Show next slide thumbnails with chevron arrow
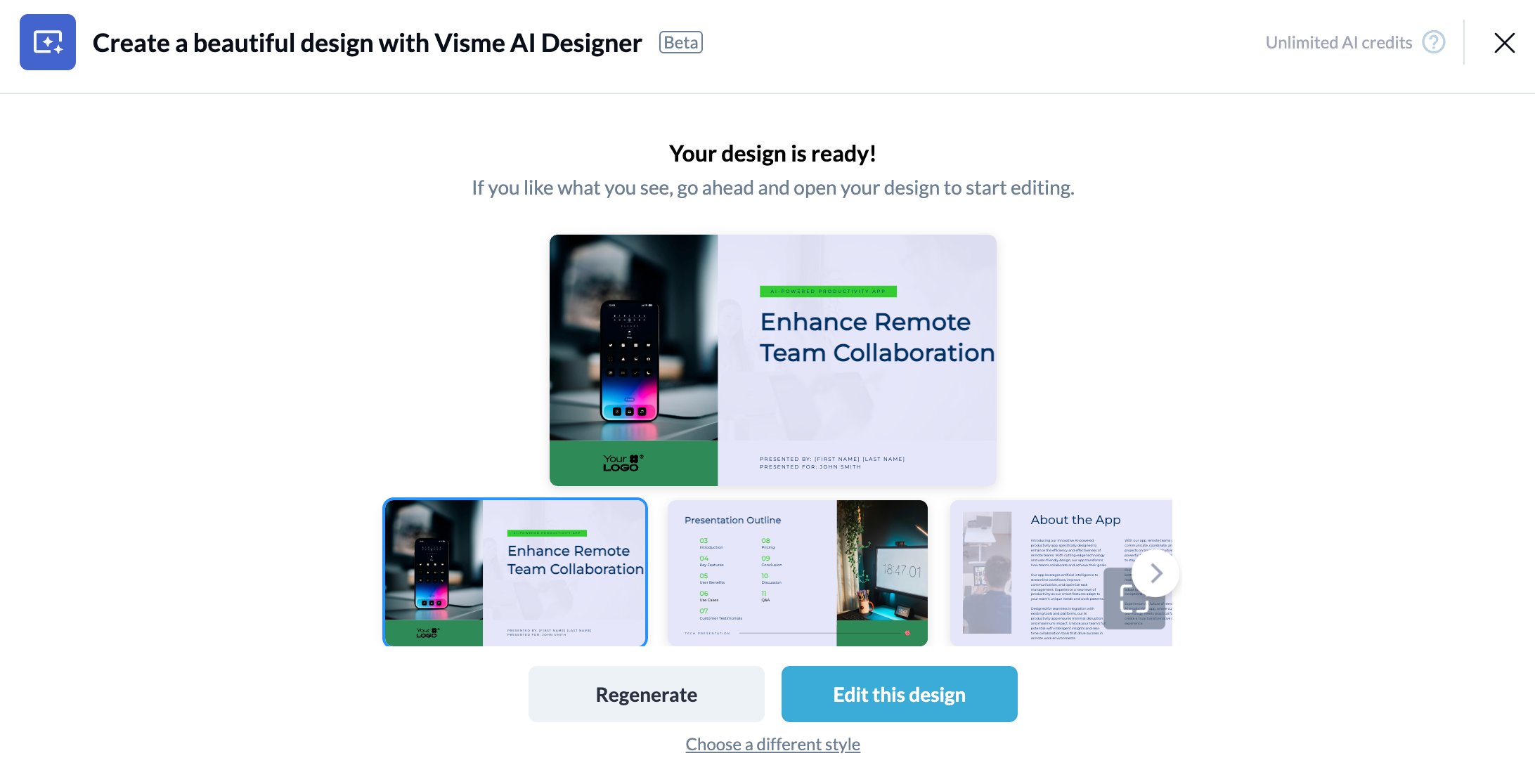The height and width of the screenshot is (784, 1535). [1155, 573]
